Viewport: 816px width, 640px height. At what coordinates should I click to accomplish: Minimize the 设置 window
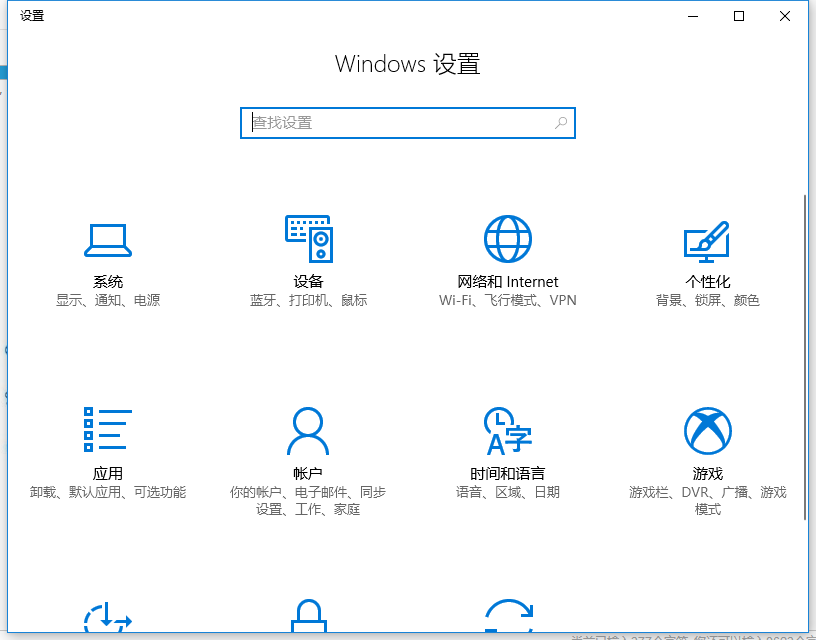[691, 16]
